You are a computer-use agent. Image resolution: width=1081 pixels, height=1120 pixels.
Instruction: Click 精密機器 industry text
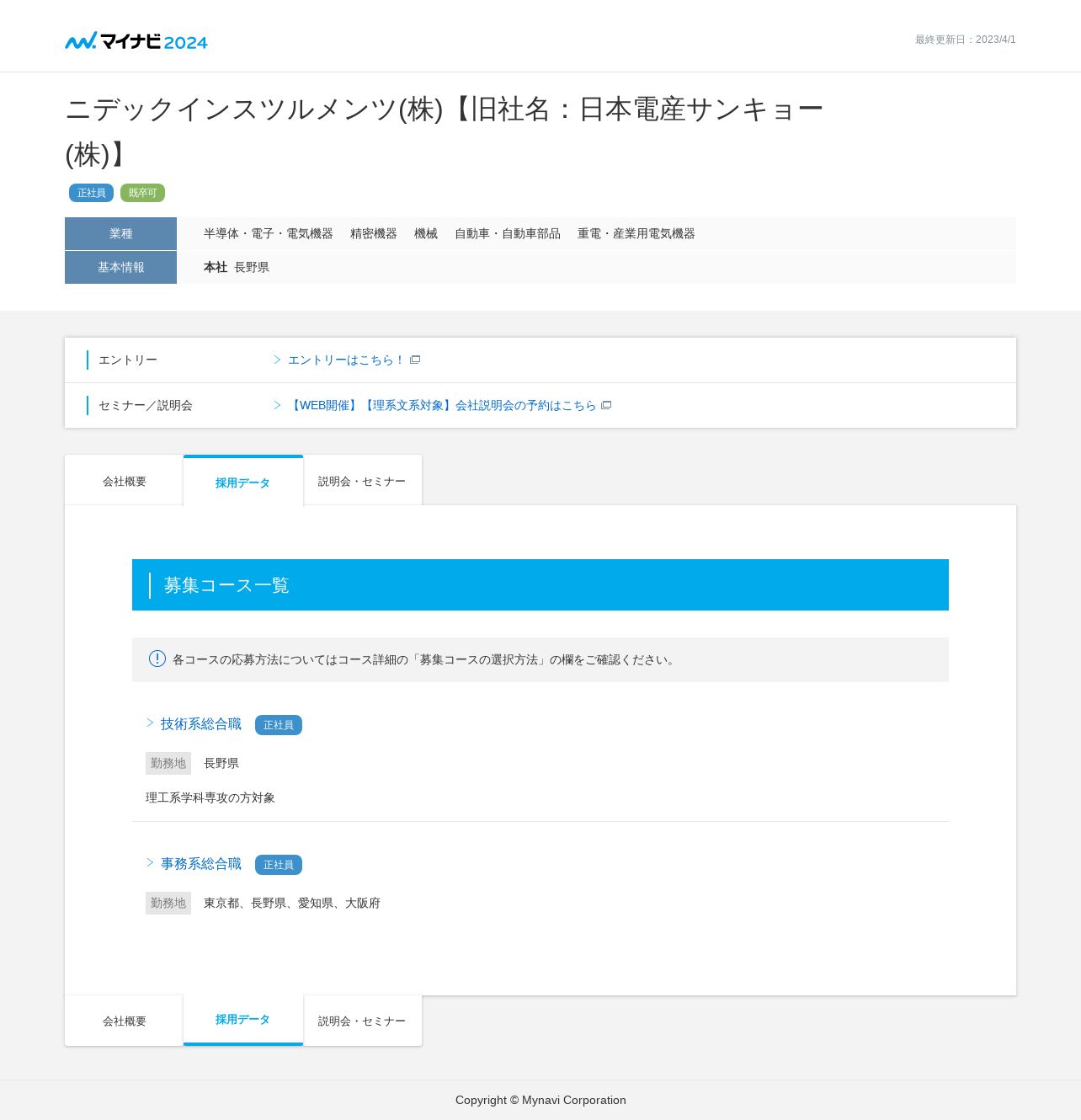pyautogui.click(x=374, y=233)
